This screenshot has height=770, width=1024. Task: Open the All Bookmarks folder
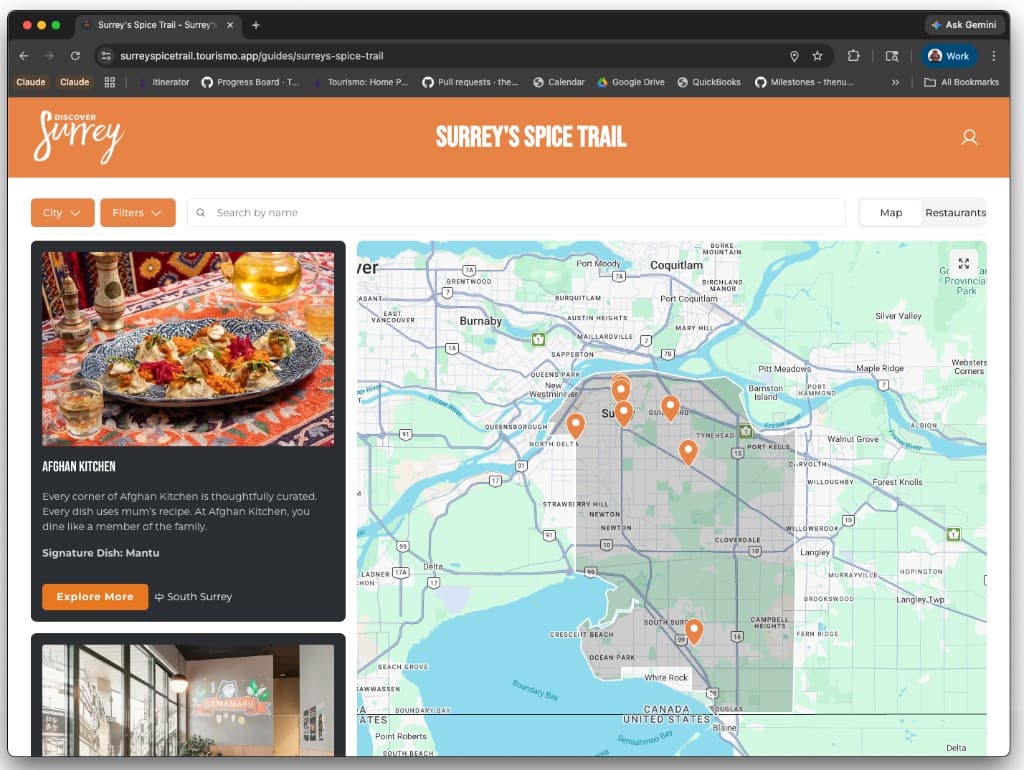click(961, 82)
